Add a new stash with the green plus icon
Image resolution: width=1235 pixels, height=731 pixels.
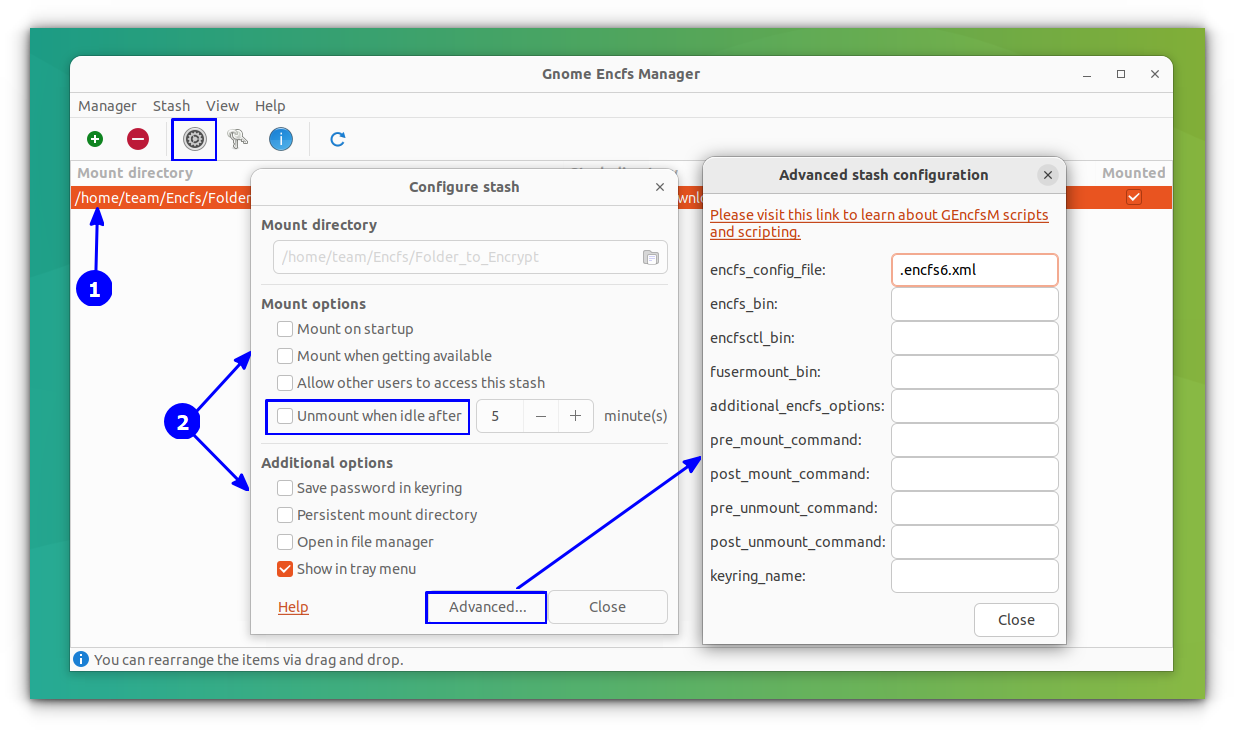(95, 139)
